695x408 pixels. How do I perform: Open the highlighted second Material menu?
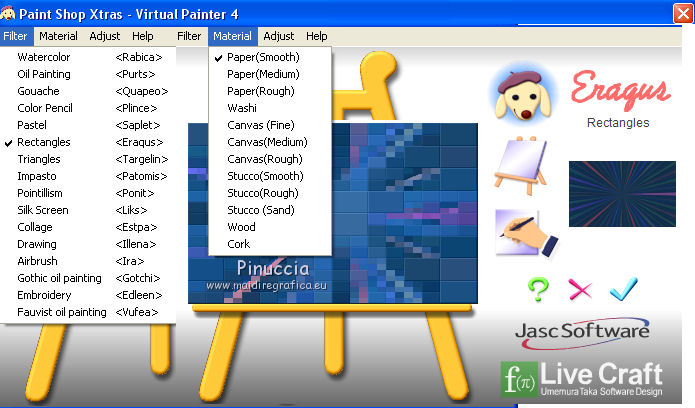[232, 36]
